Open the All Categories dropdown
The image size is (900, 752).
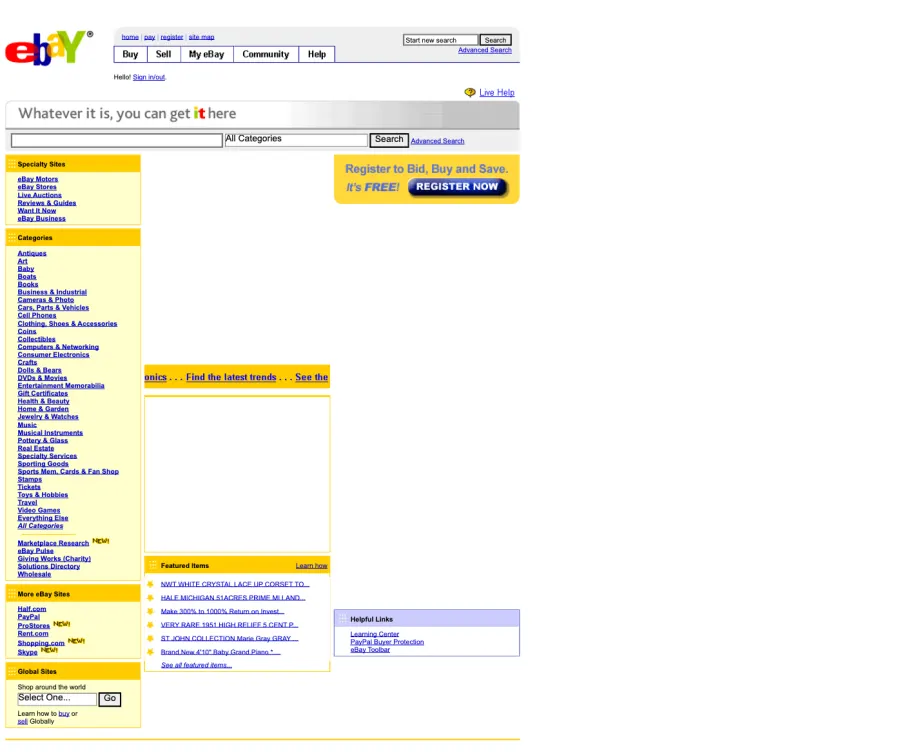pyautogui.click(x=296, y=139)
